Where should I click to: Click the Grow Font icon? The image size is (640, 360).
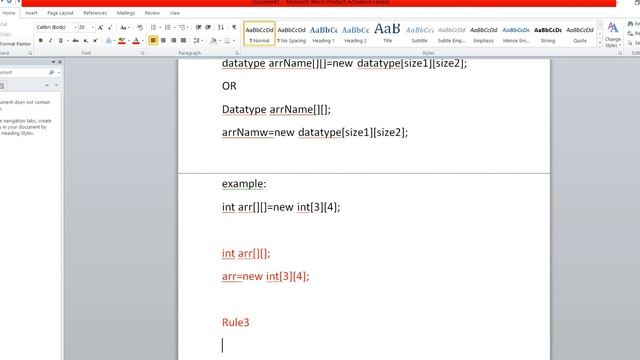(100, 27)
